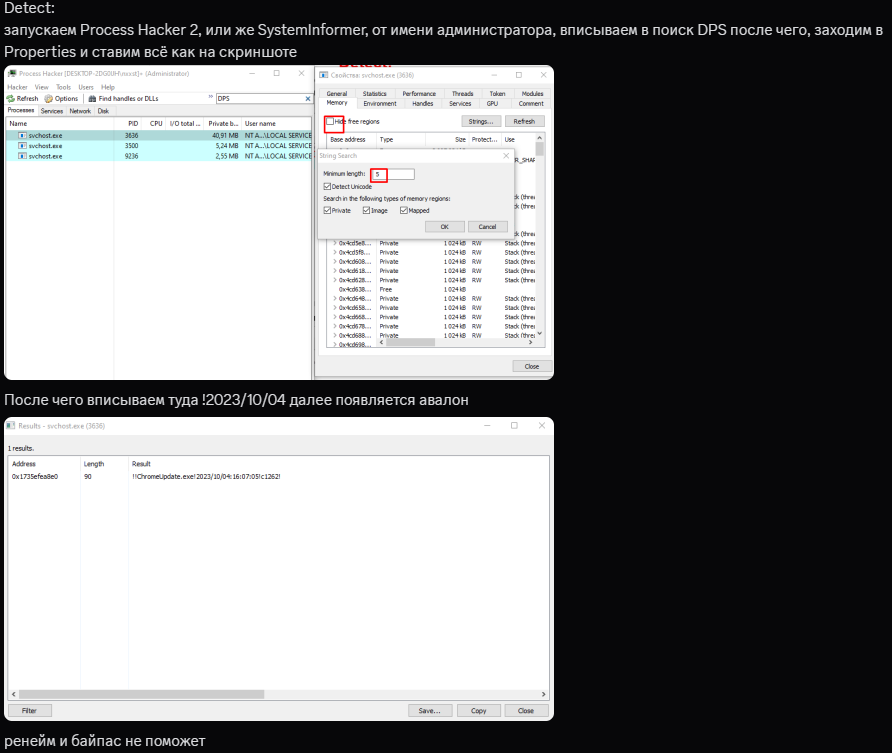892x753 pixels.
Task: Close the String Search dialog with X
Action: tap(506, 155)
